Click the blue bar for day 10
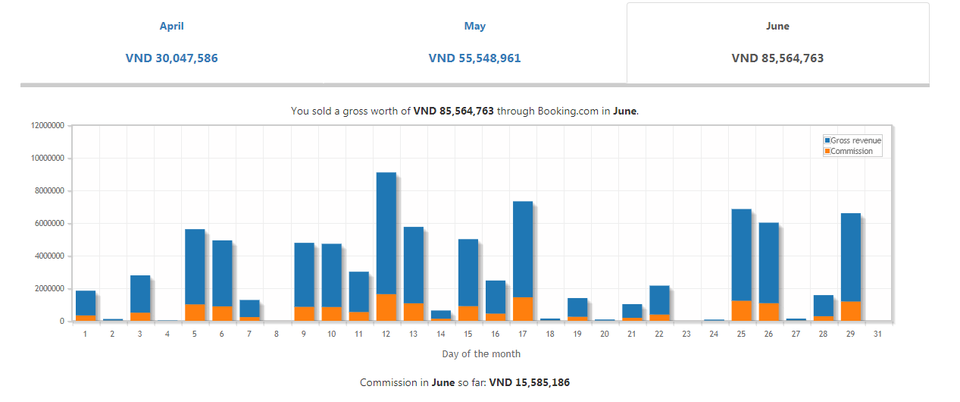Viewport: 960px width, 402px height. tap(331, 275)
